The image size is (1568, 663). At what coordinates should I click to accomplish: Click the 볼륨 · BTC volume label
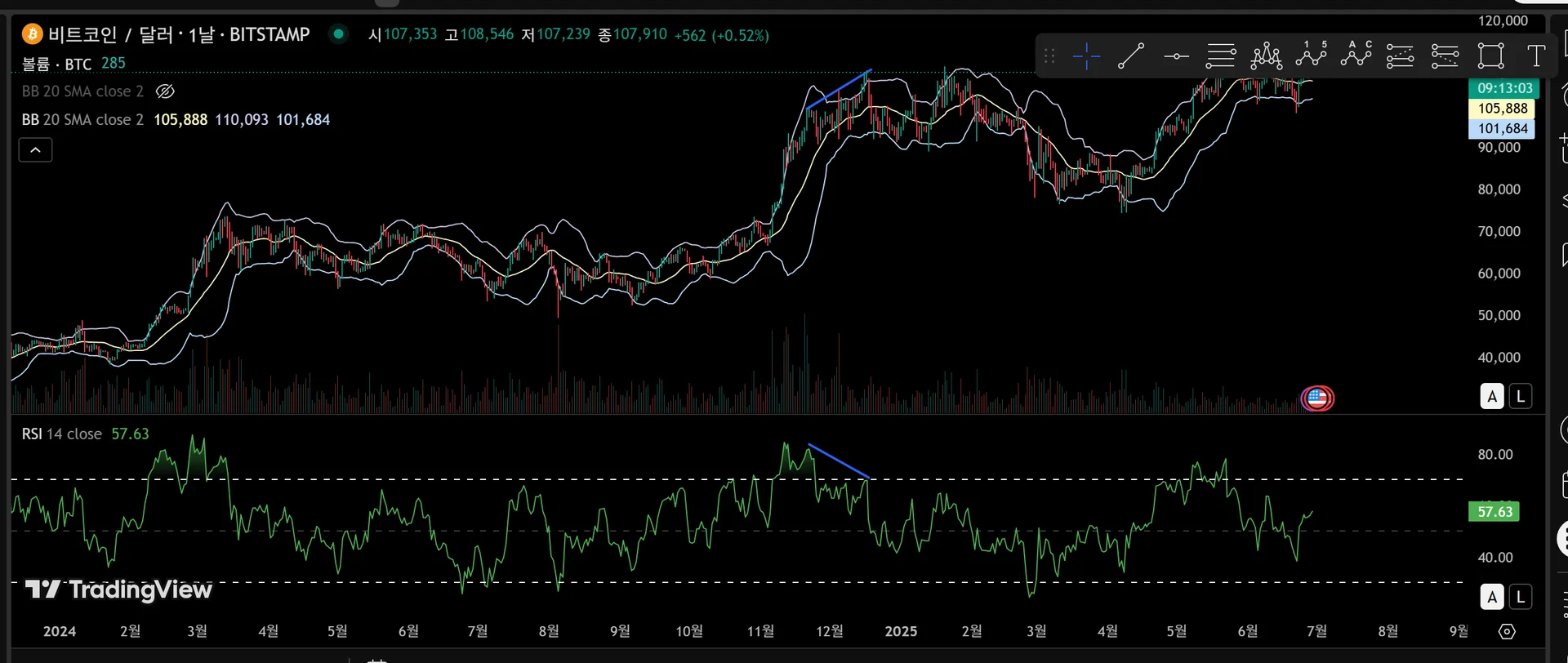click(56, 64)
